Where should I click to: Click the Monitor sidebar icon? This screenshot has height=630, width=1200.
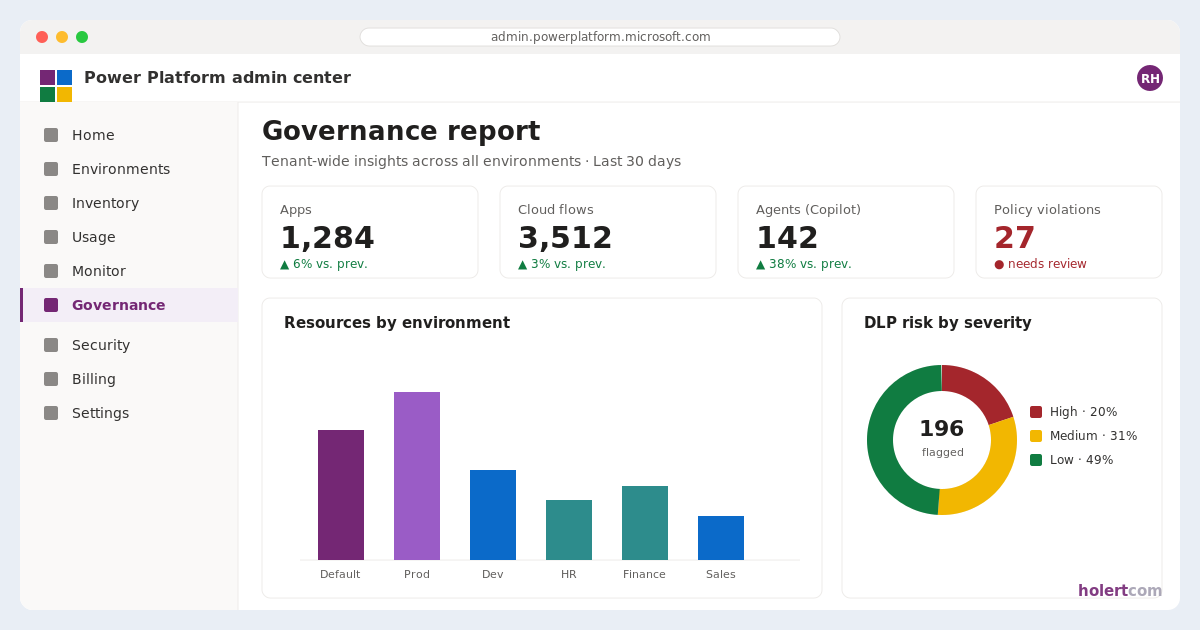tap(51, 271)
